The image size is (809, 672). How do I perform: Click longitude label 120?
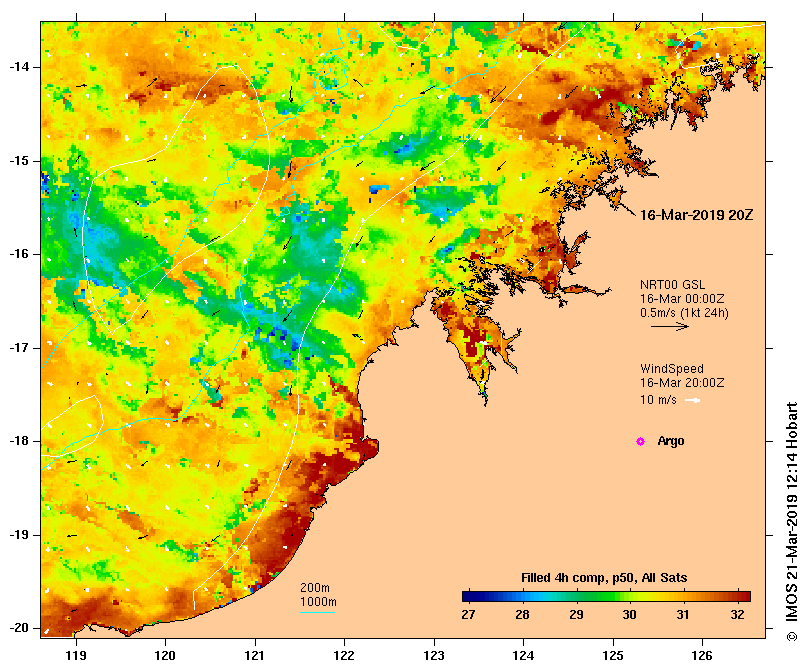pos(166,655)
